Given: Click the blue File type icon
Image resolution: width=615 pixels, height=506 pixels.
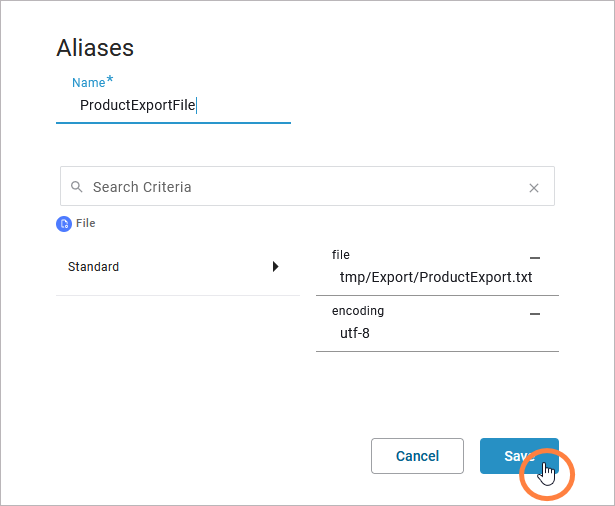Looking at the screenshot, I should (65, 224).
